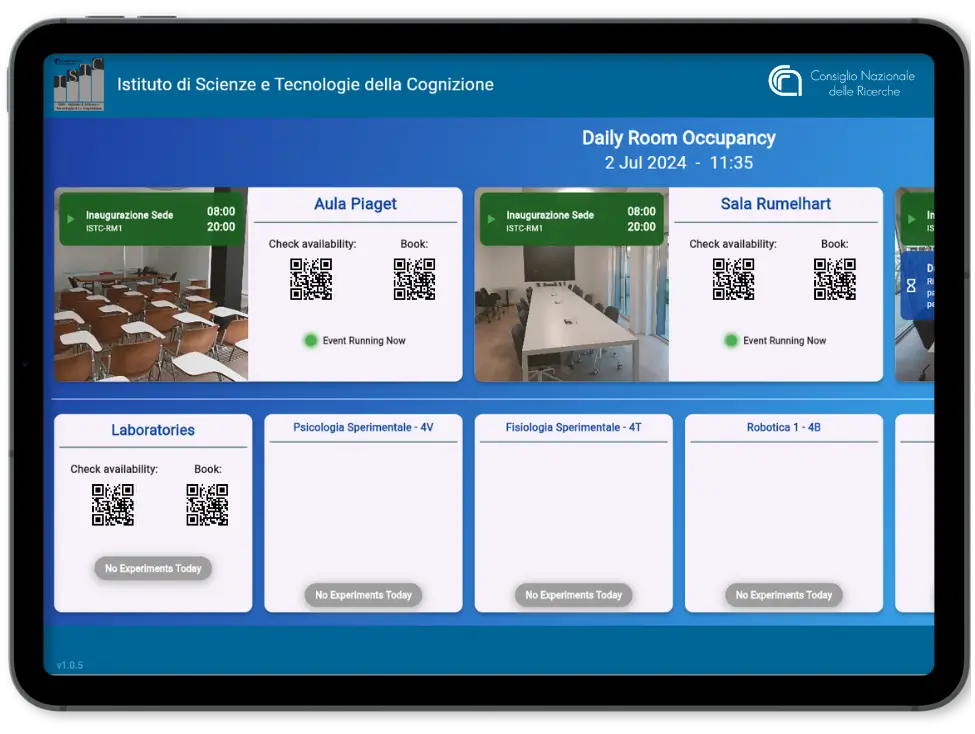Viewport: 975px width, 734px height.
Task: Tap Laboratories check availability QR code
Action: click(x=113, y=505)
